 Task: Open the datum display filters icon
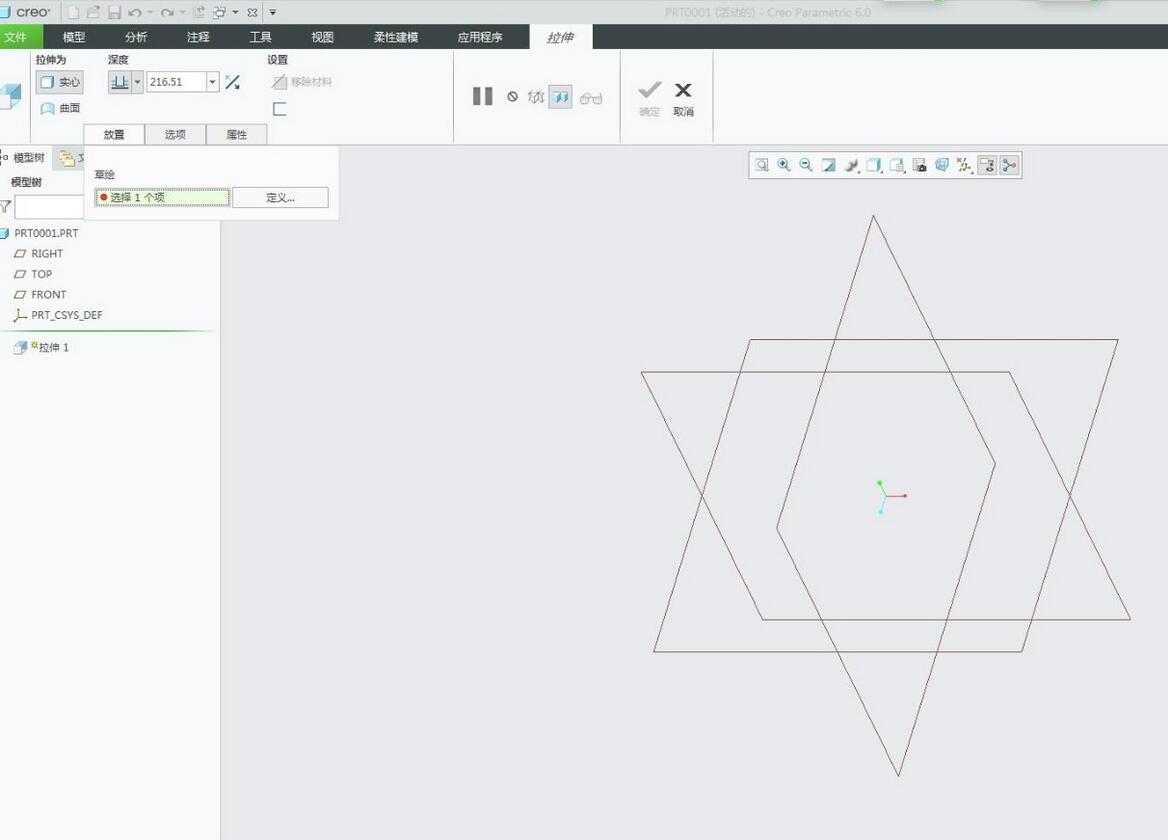pos(965,165)
